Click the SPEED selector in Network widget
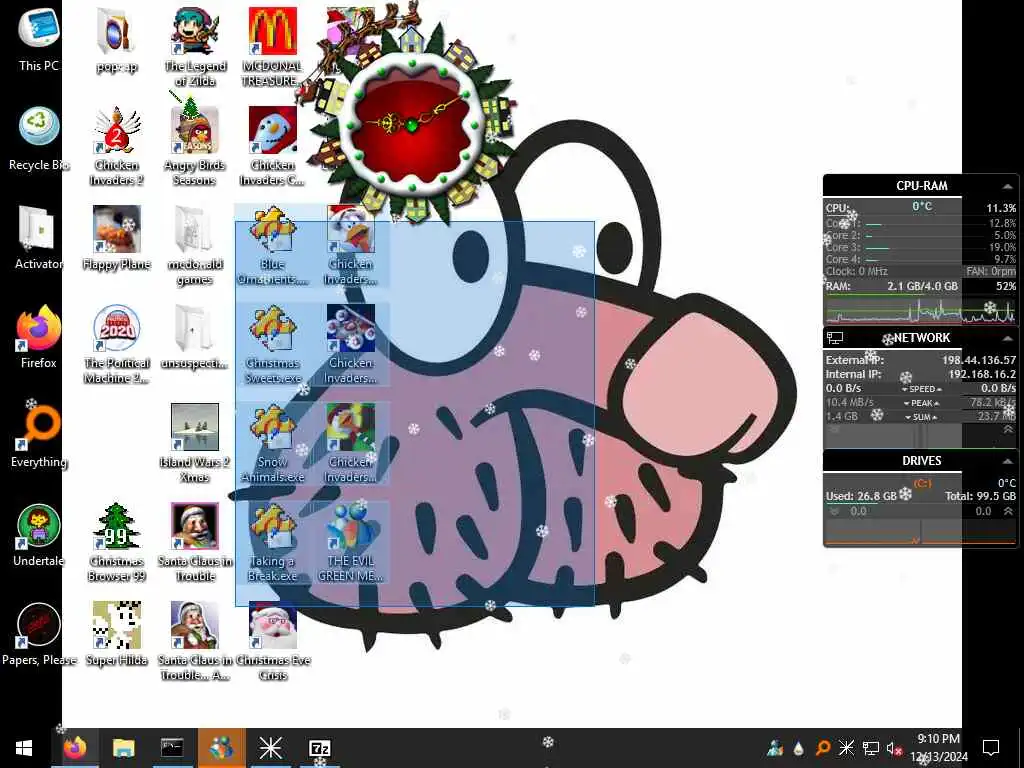Image resolution: width=1024 pixels, height=768 pixels. (922, 389)
